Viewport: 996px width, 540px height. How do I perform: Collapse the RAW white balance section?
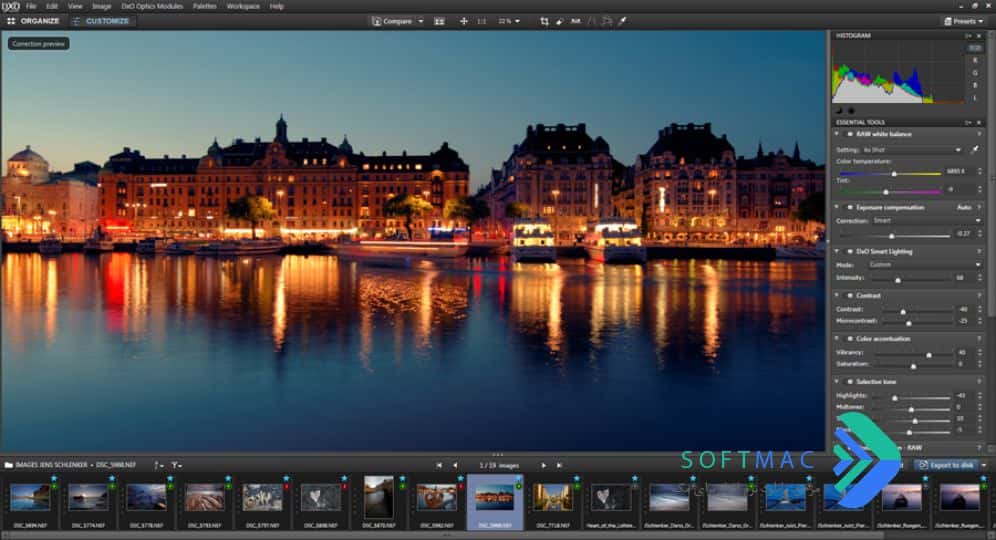pyautogui.click(x=837, y=134)
